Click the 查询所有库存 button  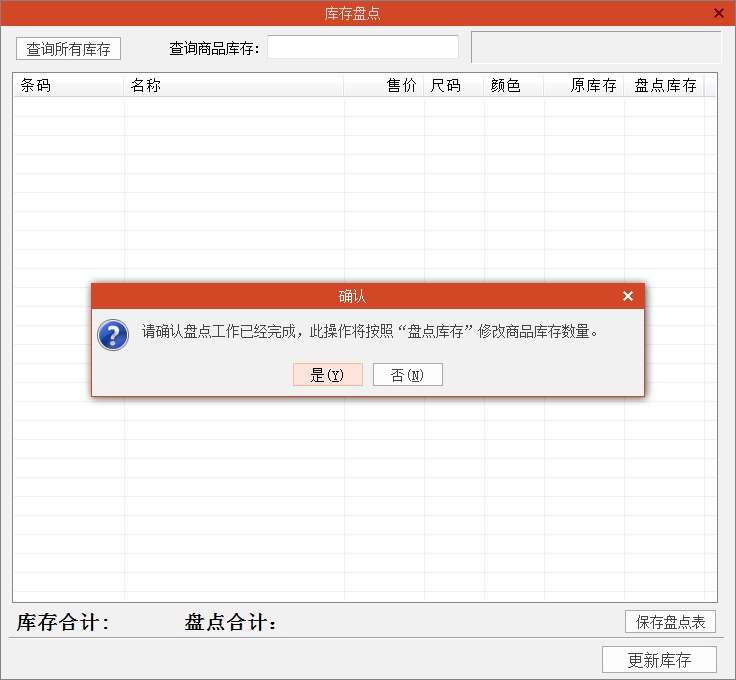point(69,49)
